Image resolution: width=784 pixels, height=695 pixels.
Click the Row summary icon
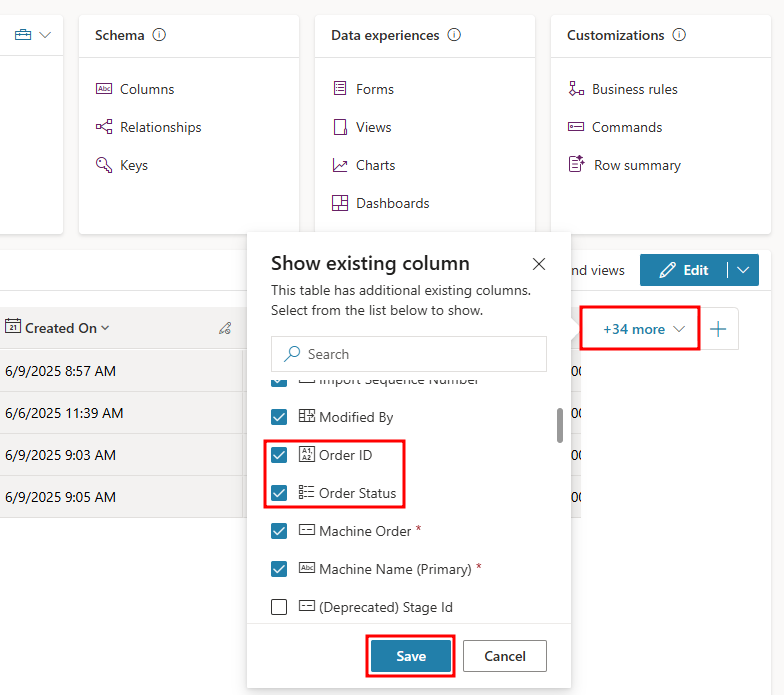[576, 165]
